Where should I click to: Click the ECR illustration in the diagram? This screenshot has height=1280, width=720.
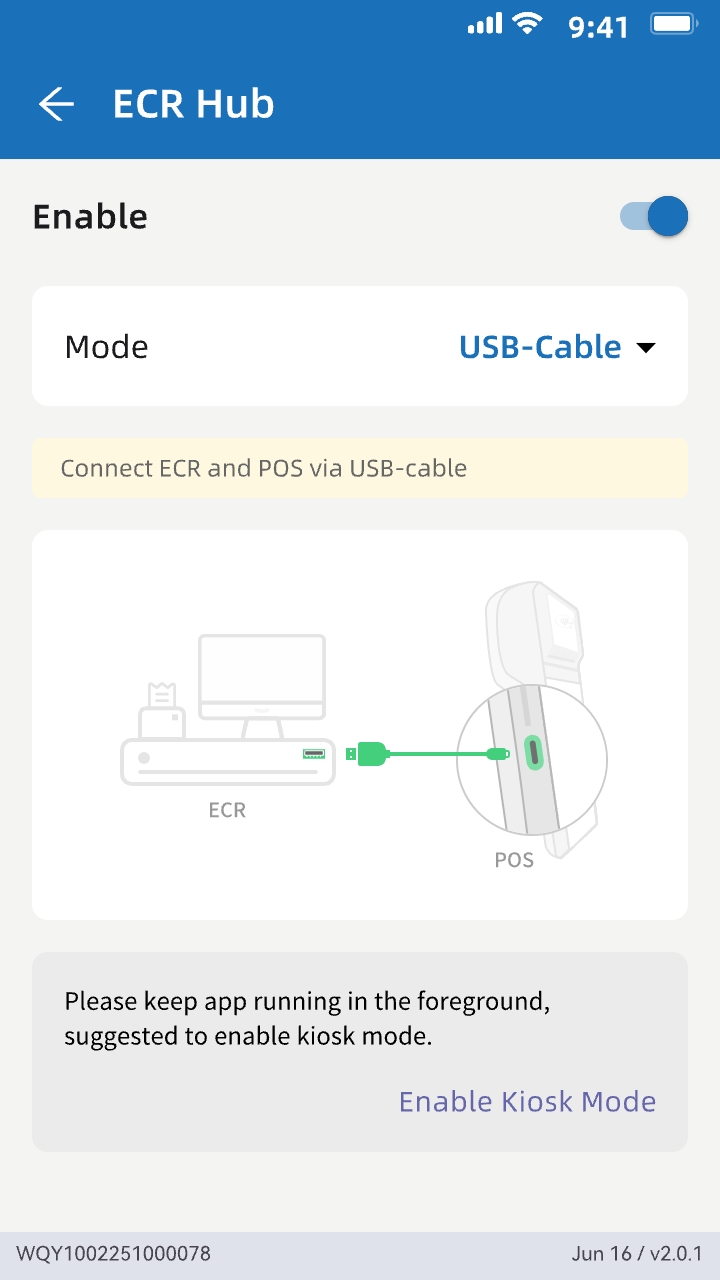[x=227, y=710]
